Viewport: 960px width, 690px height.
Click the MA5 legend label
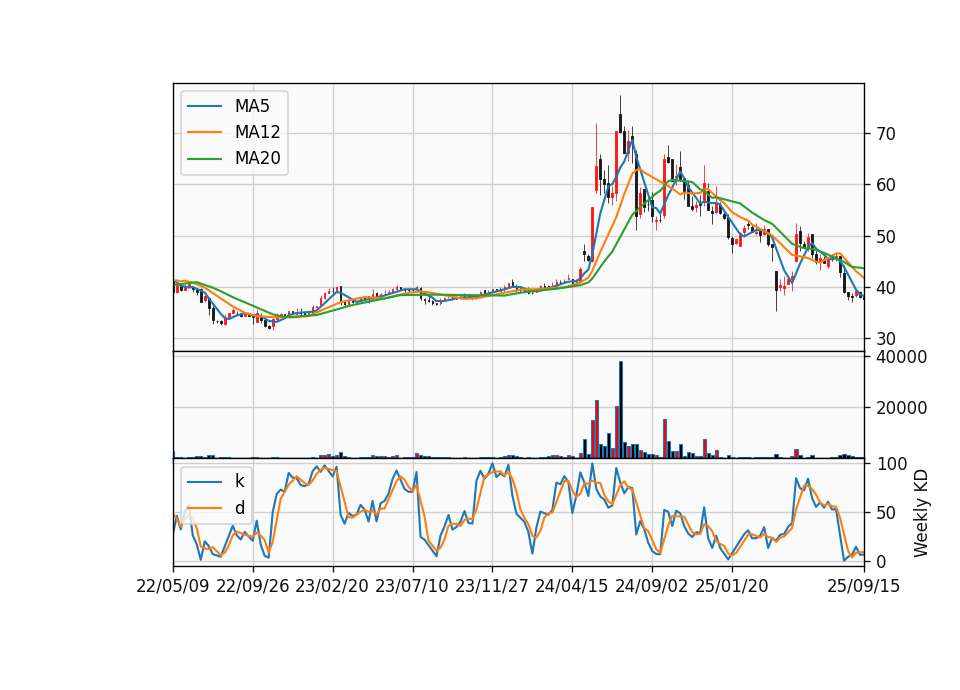tap(252, 106)
